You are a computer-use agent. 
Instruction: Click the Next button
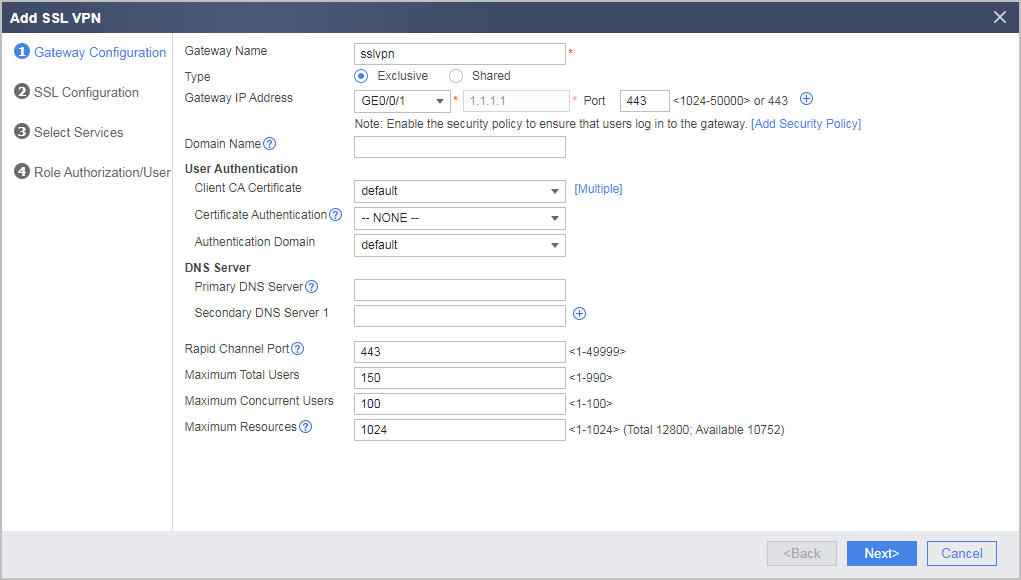point(882,553)
